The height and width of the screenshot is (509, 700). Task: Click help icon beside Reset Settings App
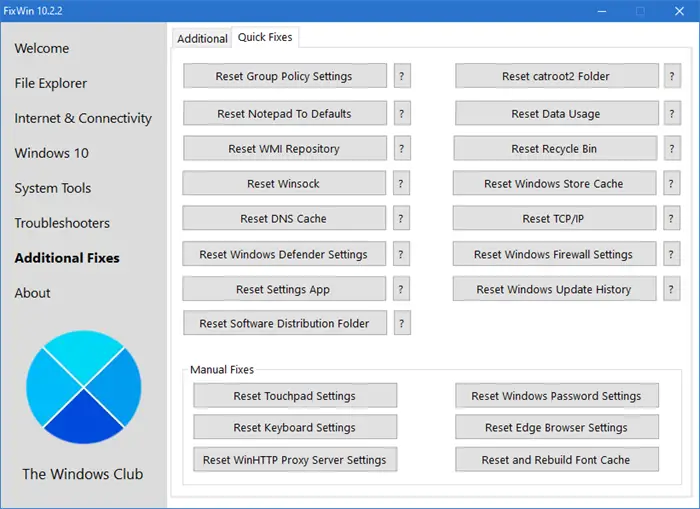pos(401,289)
